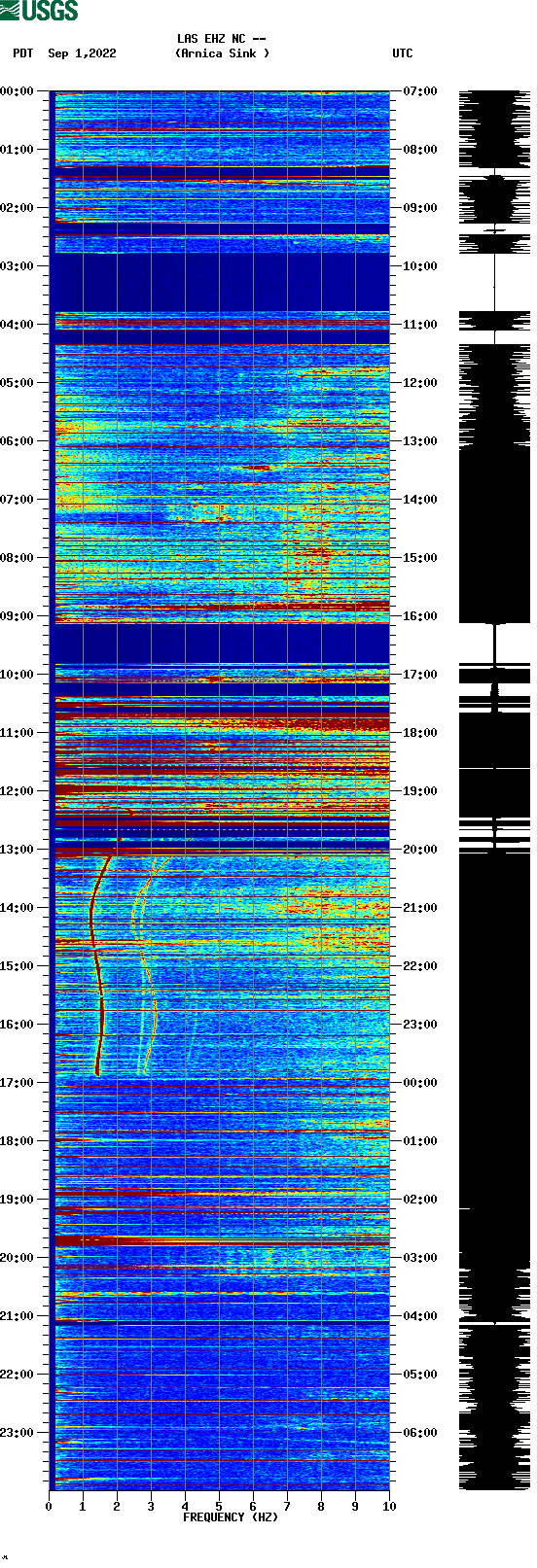Viewport: 537px width, 1568px height.
Task: Click the 12:00 PDT time label
Action: click(18, 791)
